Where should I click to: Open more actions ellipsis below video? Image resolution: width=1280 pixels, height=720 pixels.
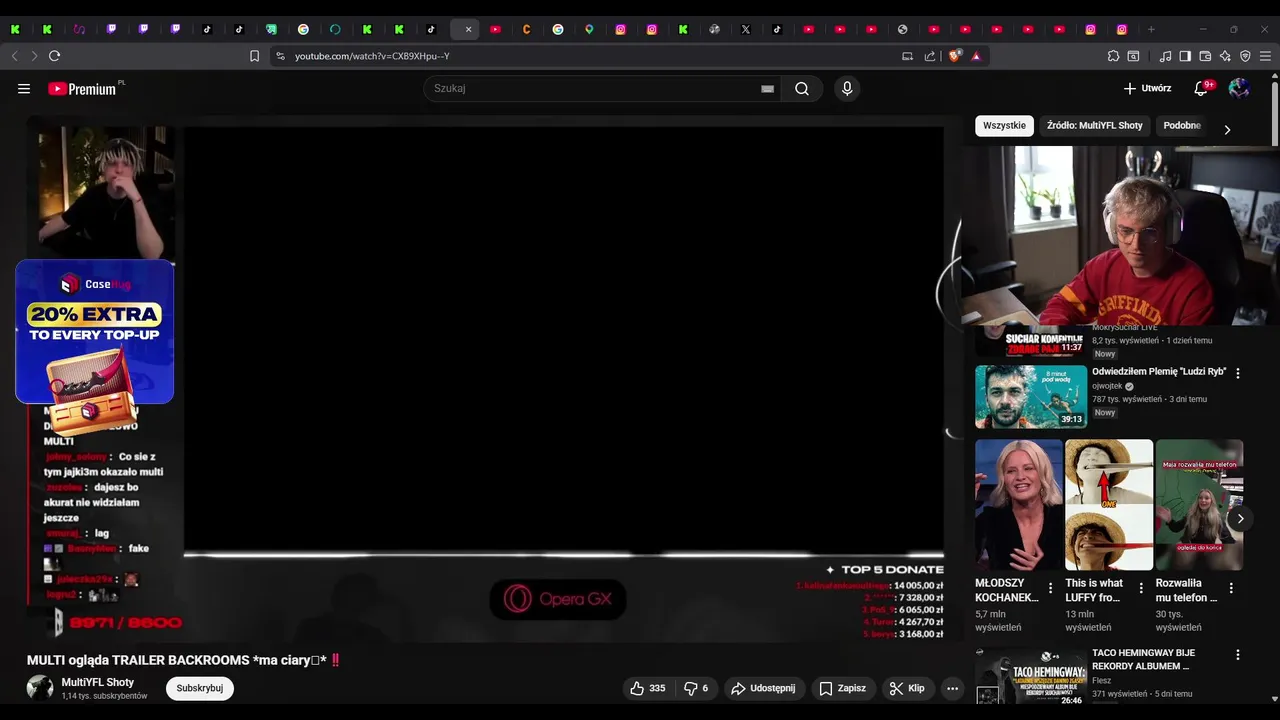(952, 688)
